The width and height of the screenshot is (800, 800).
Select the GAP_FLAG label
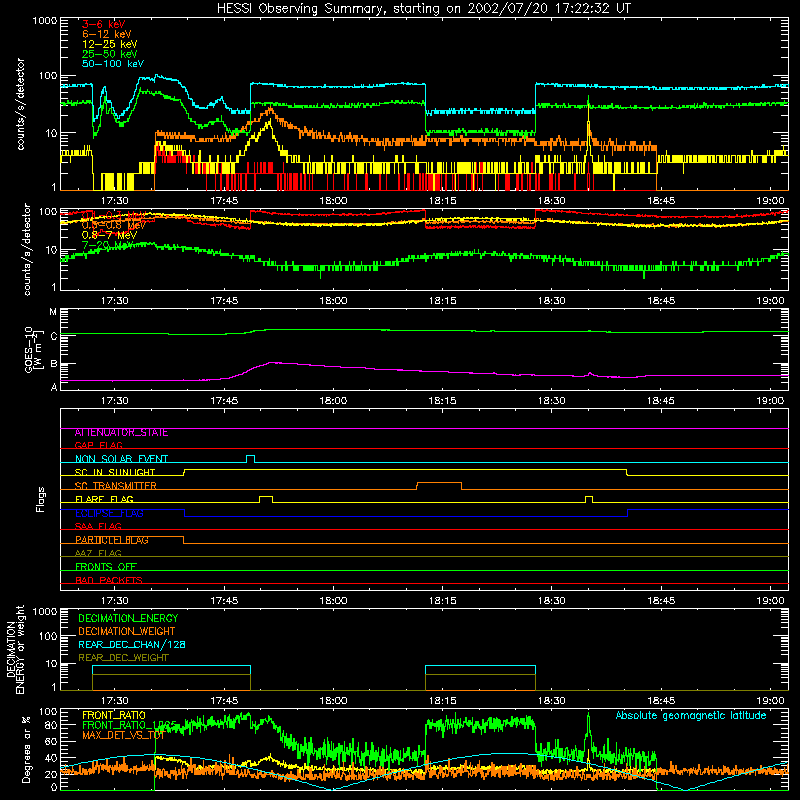point(98,445)
